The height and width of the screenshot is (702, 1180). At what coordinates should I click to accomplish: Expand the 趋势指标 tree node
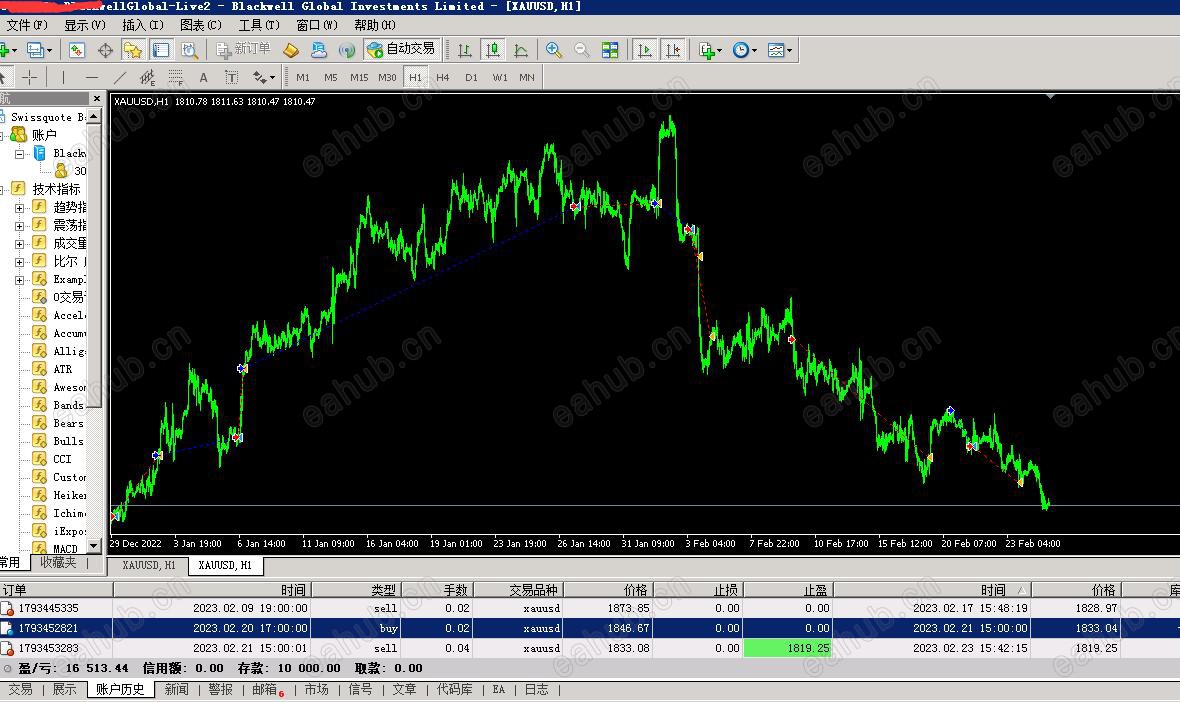20,208
